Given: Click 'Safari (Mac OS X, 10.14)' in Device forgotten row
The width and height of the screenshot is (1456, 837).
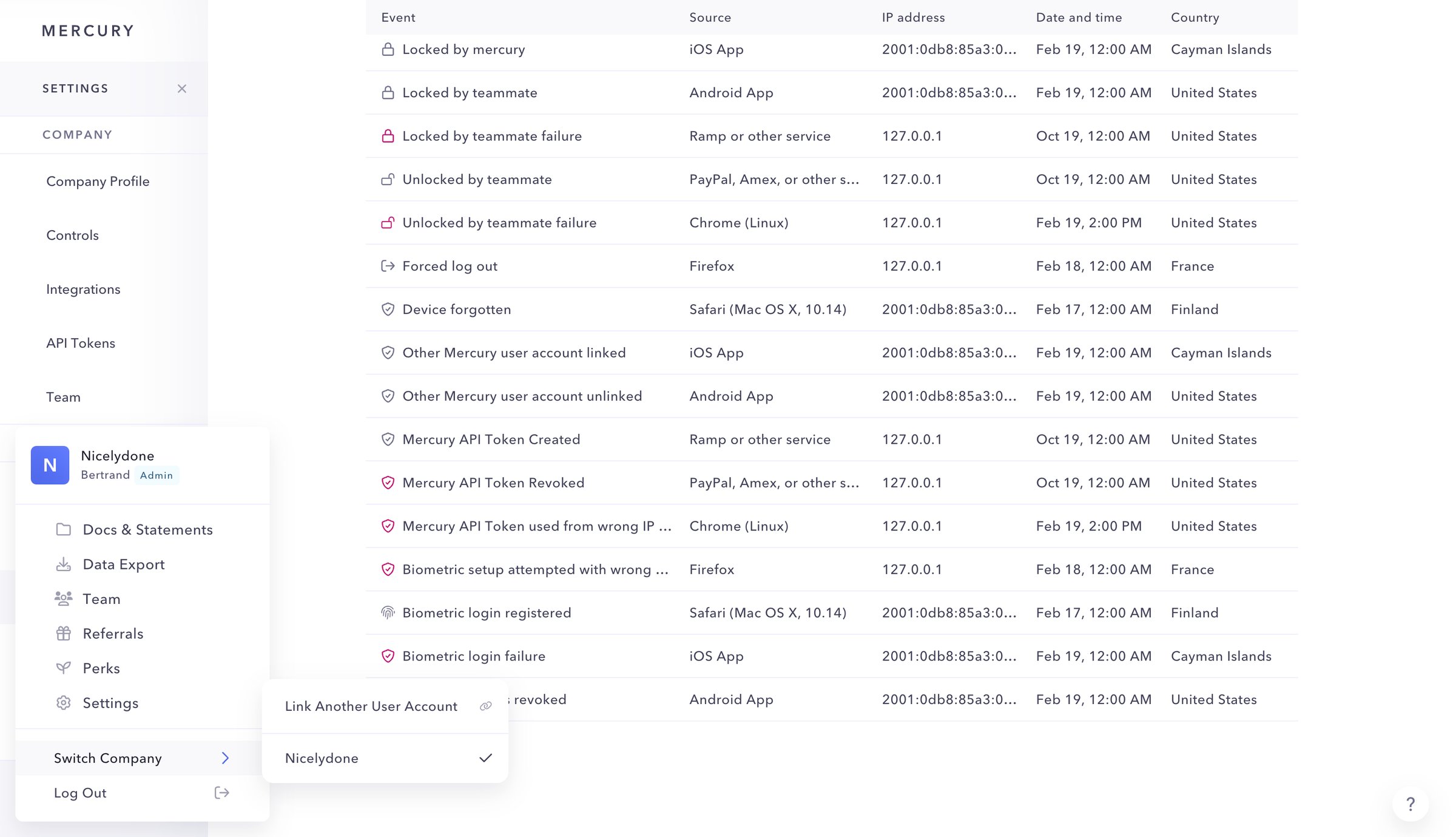Looking at the screenshot, I should [767, 310].
